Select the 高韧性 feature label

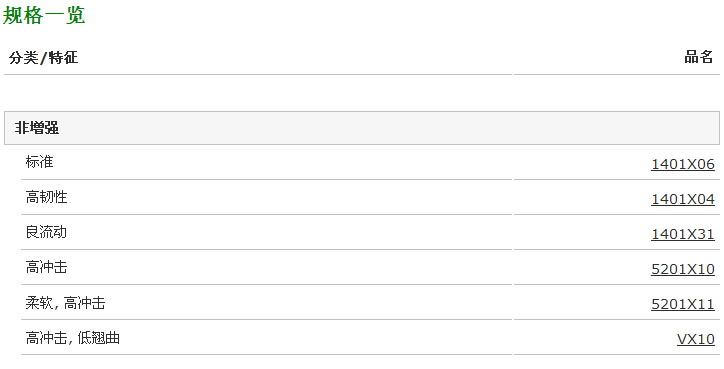tap(46, 197)
